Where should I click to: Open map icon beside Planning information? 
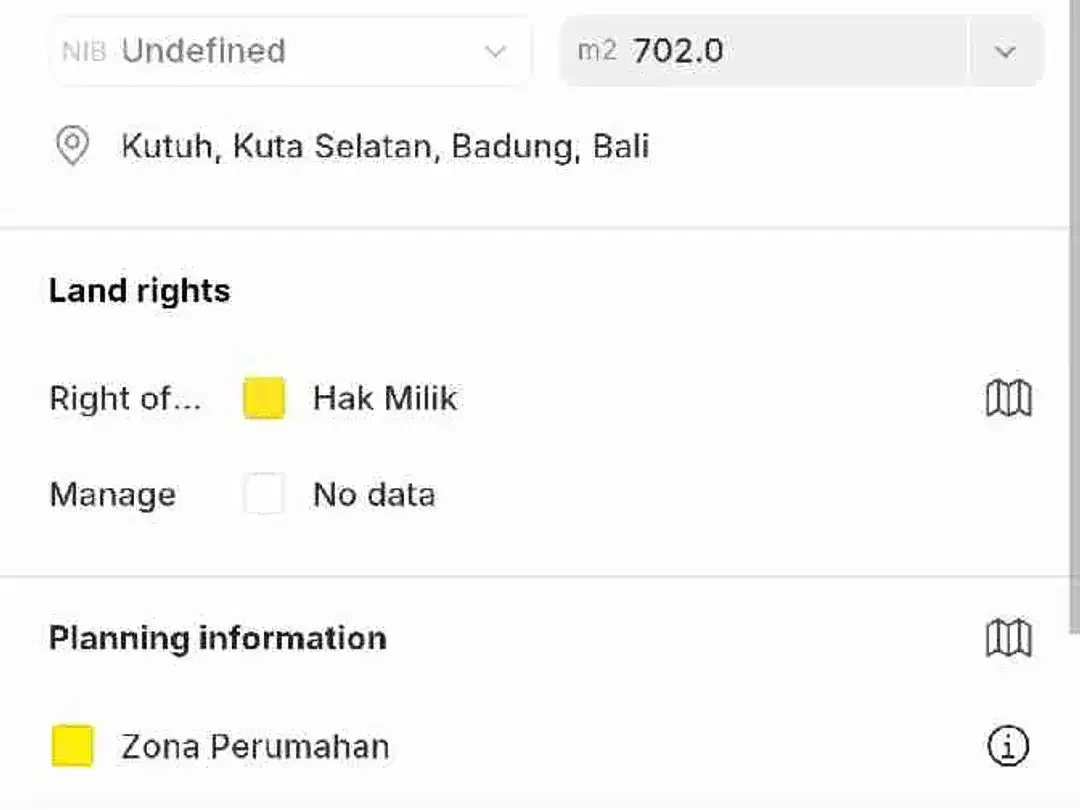1008,638
